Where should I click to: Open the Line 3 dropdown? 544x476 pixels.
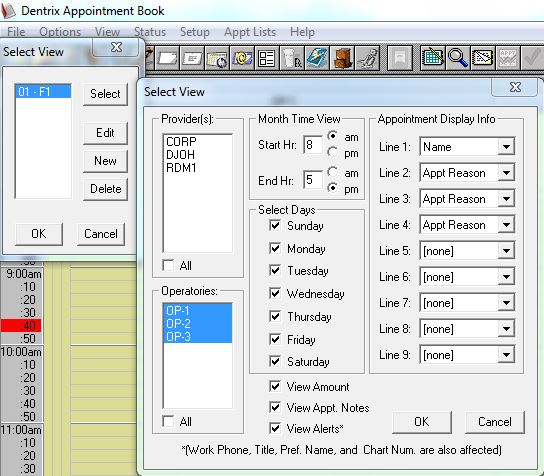(x=506, y=199)
